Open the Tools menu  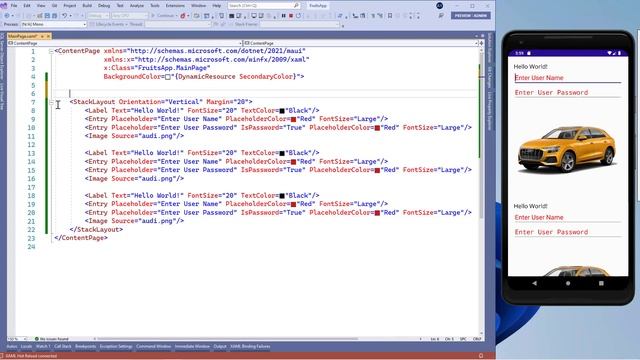click(155, 6)
